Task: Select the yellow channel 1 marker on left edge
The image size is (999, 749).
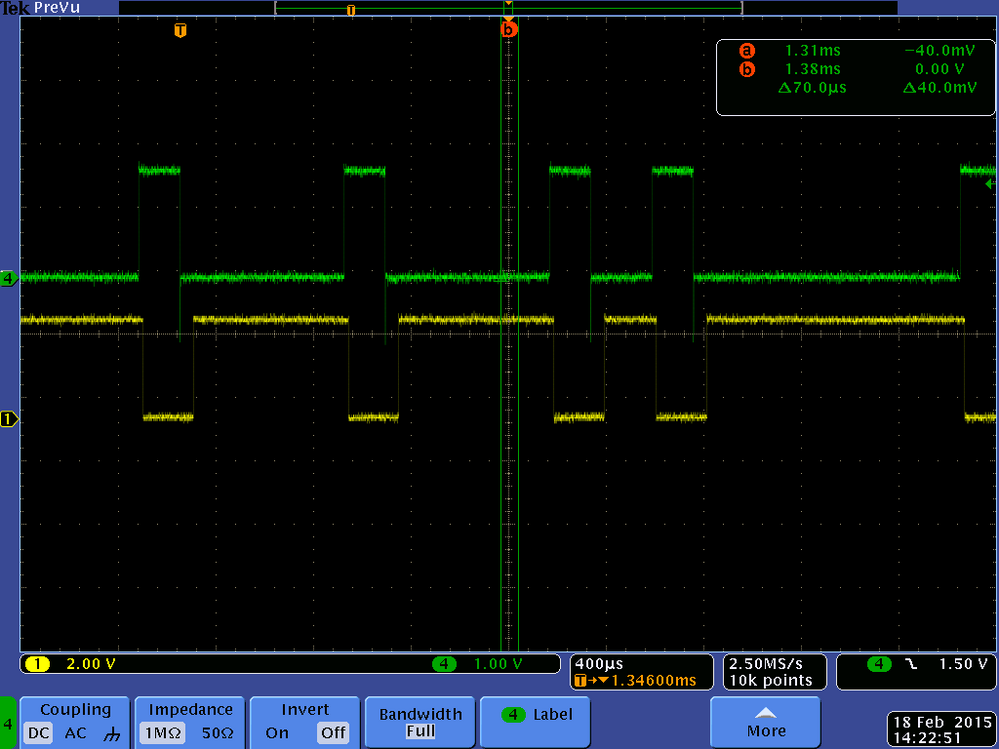Action: pyautogui.click(x=8, y=420)
